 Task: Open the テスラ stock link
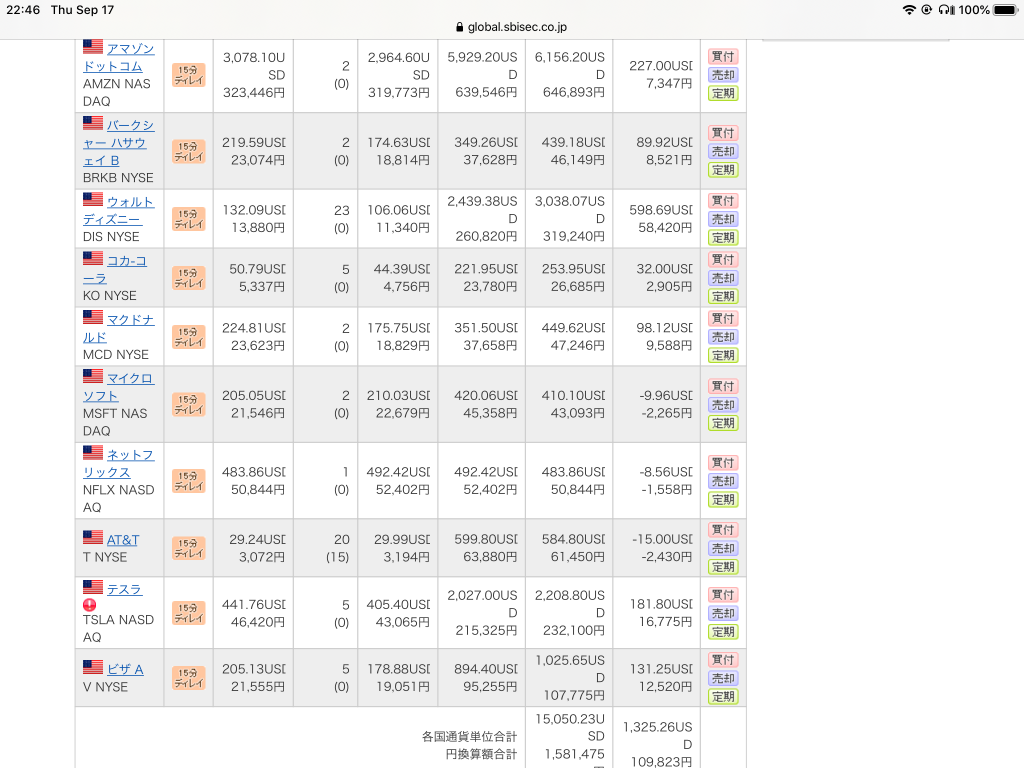[124, 589]
